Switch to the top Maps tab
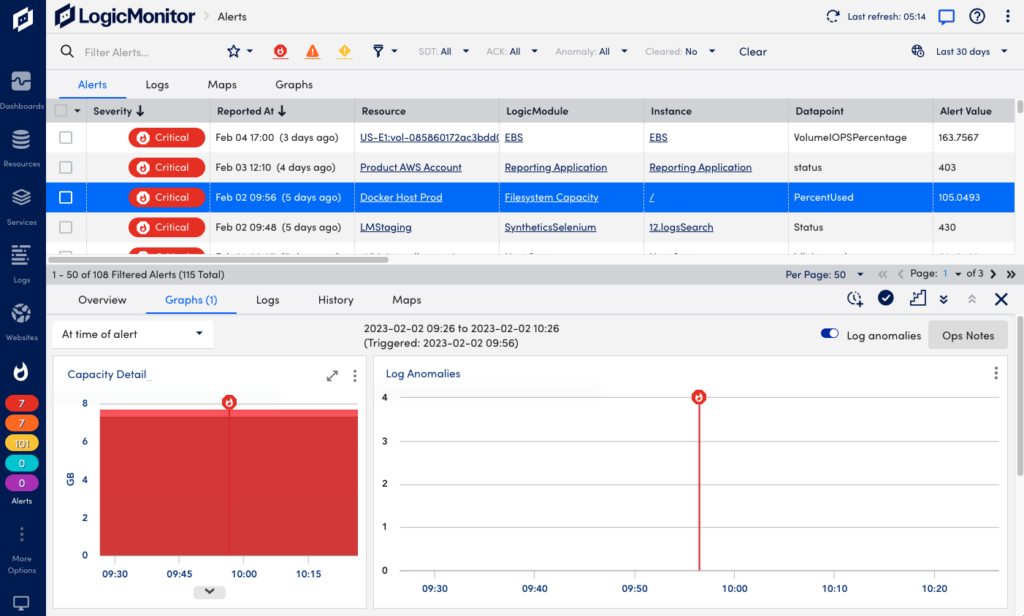 coord(222,85)
